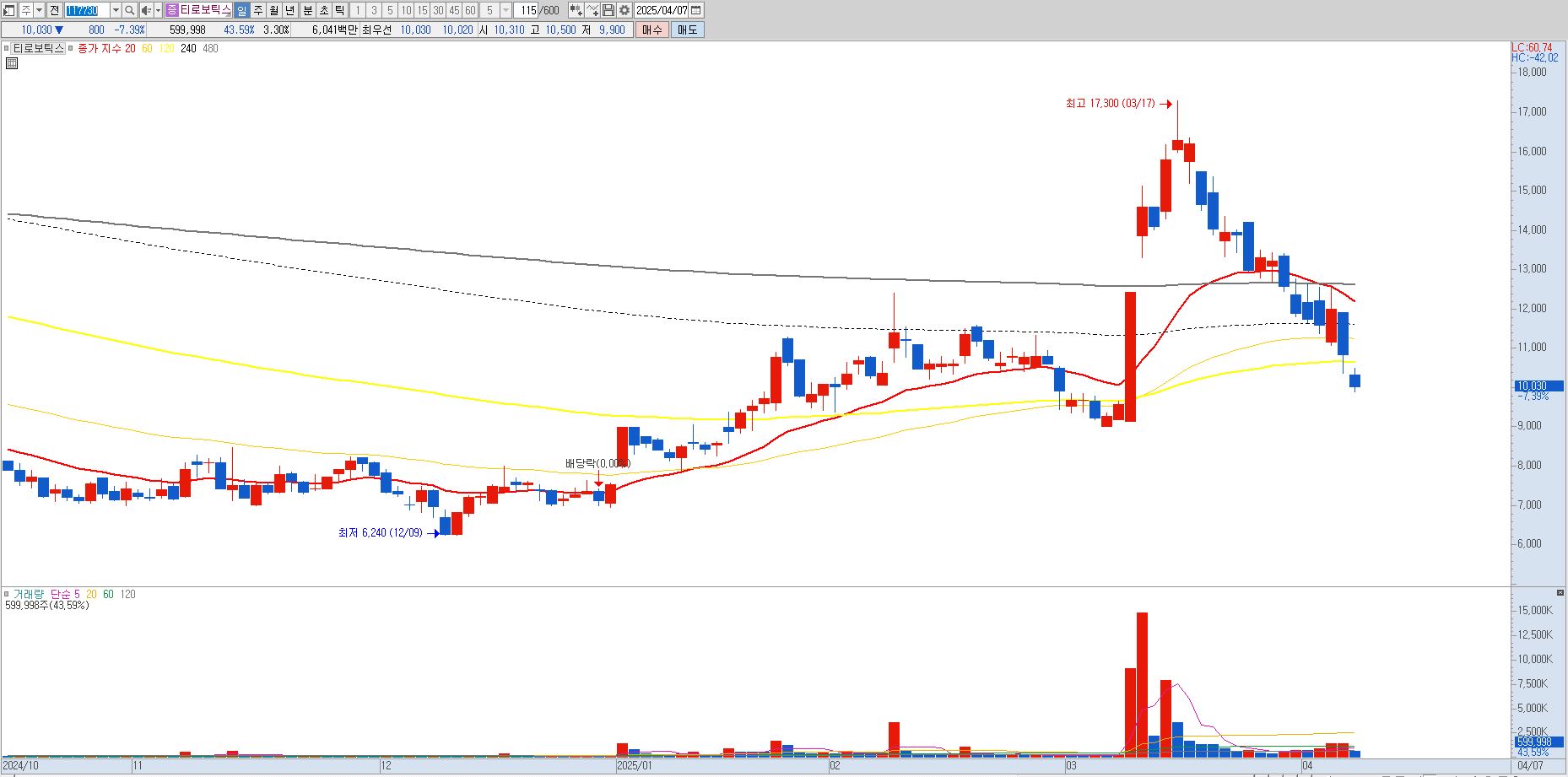Select the 주 weekly chart period button

tap(257, 10)
